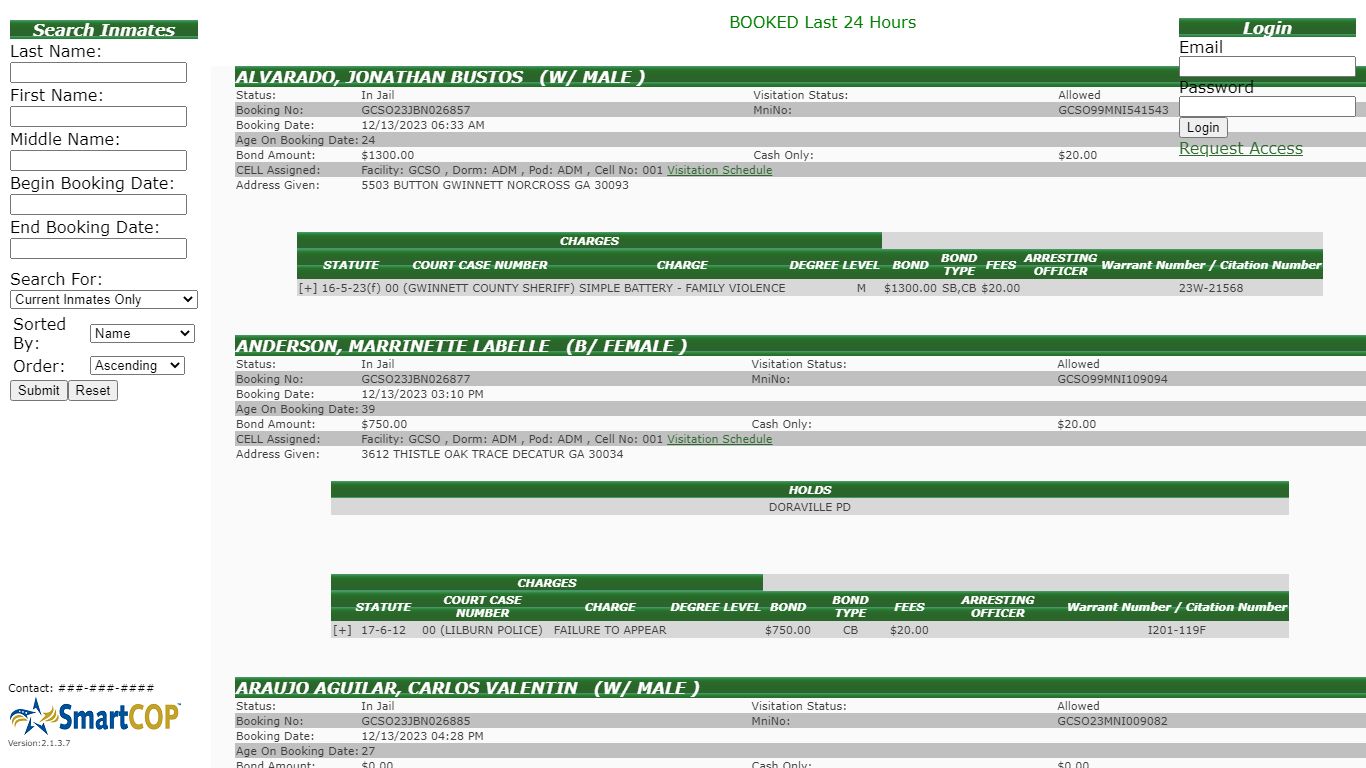Click the Submit search button
The image size is (1366, 768).
(x=39, y=390)
